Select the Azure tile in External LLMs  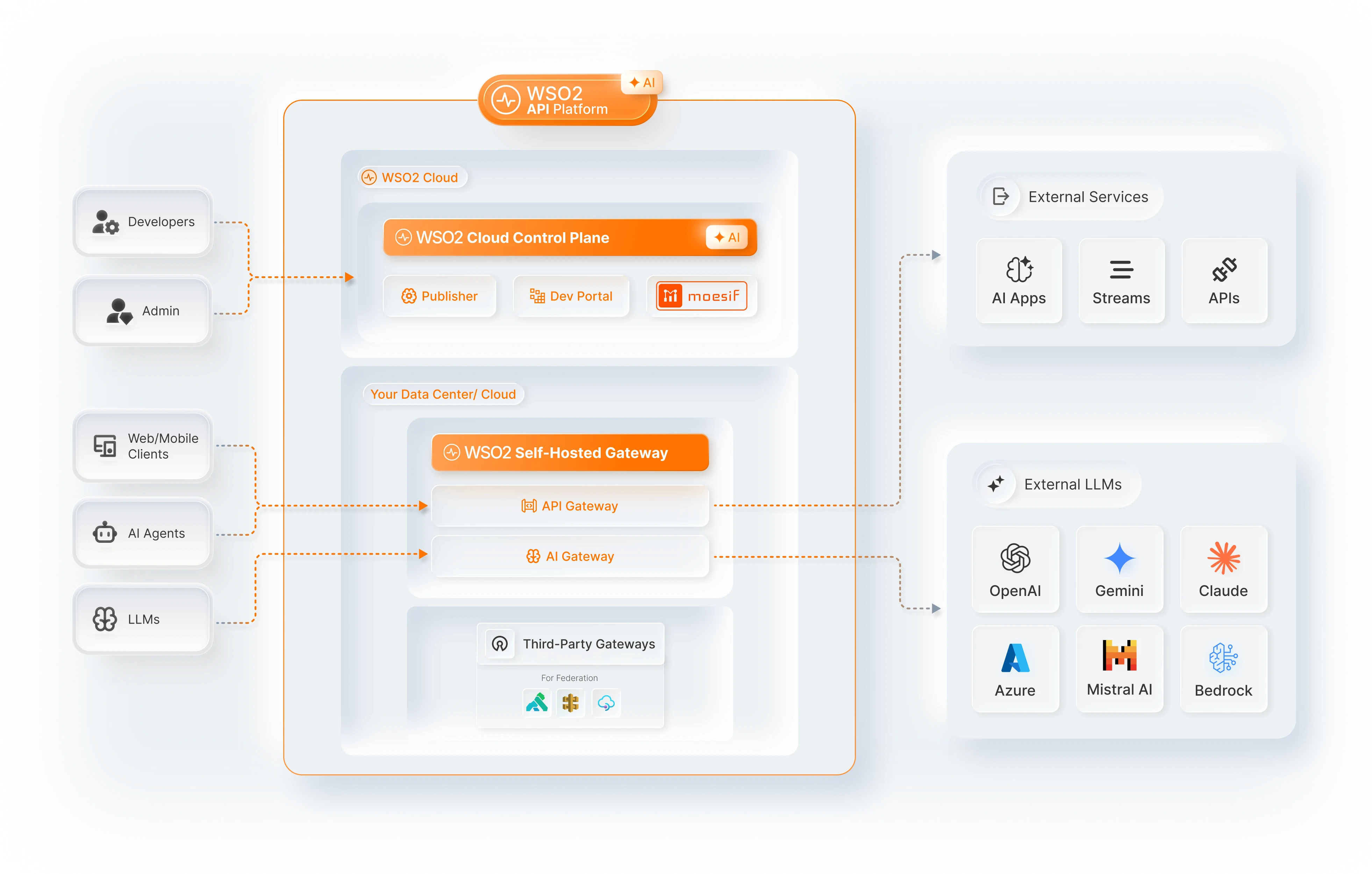[1015, 669]
